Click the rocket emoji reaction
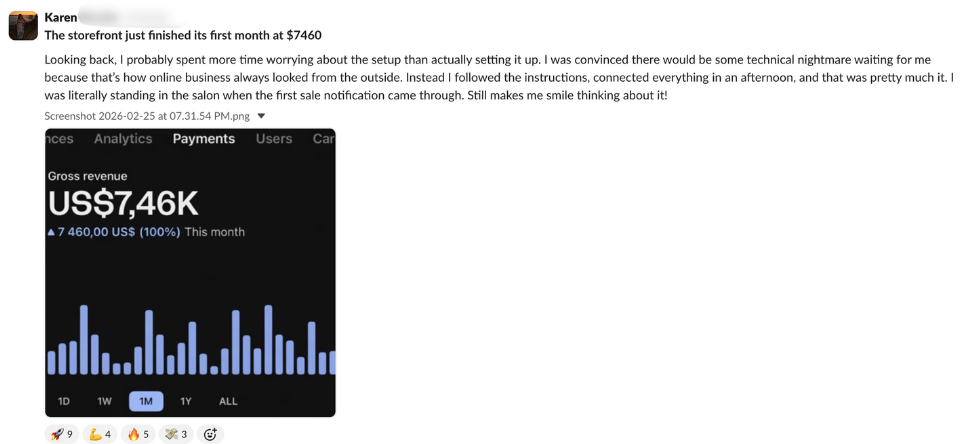 (x=62, y=435)
